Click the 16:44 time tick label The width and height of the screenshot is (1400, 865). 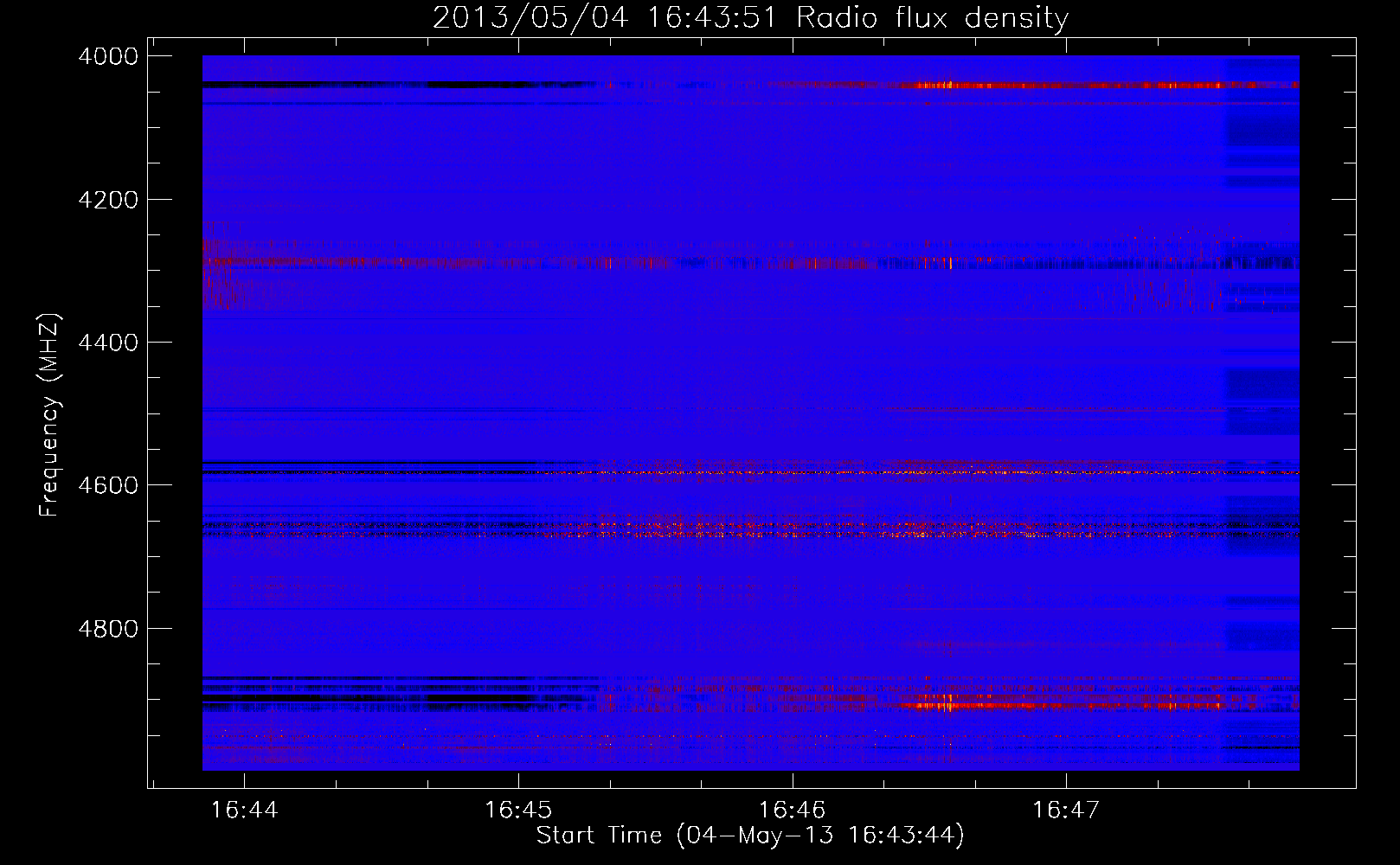(x=245, y=811)
